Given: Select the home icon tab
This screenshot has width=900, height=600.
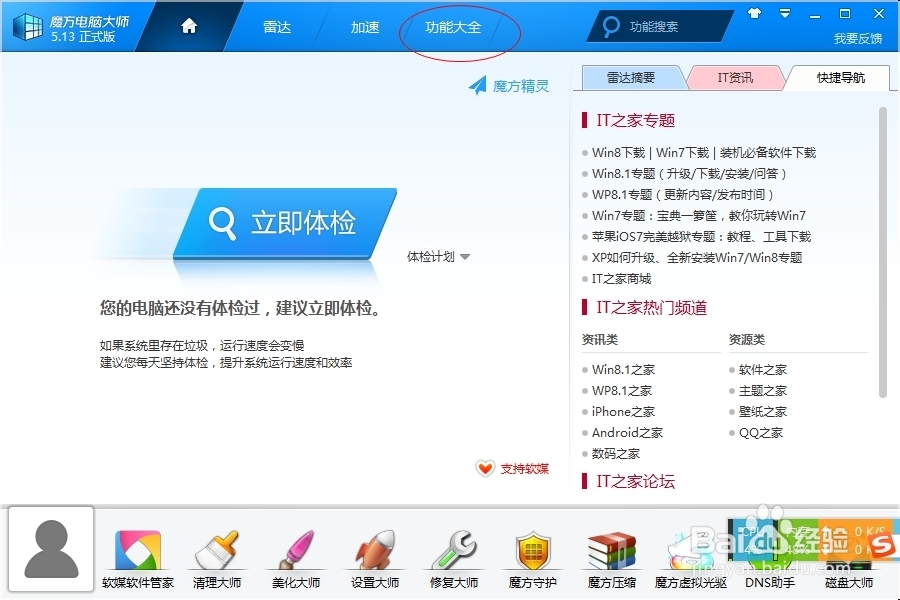Looking at the screenshot, I should [x=188, y=27].
